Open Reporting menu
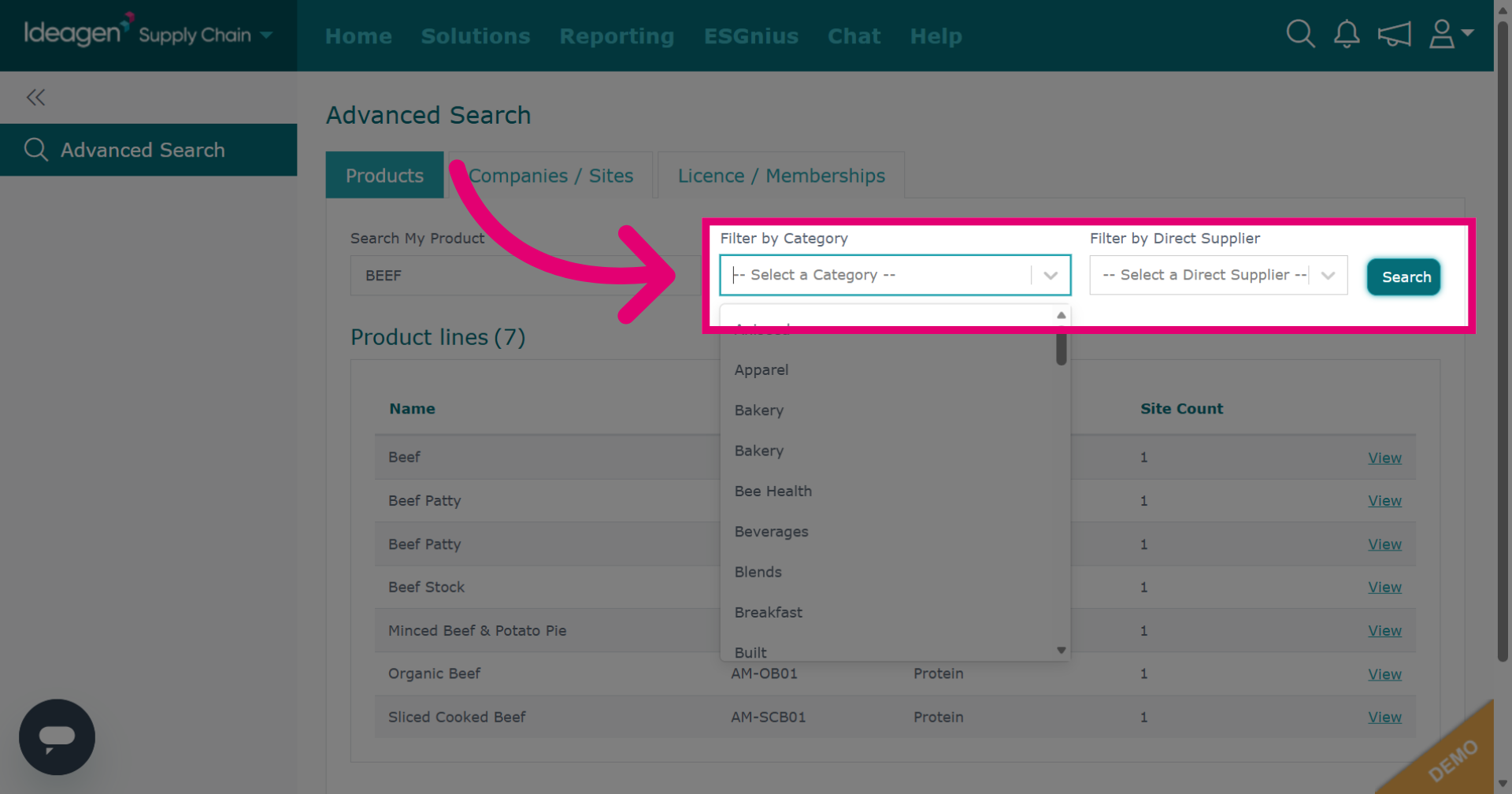The height and width of the screenshot is (794, 1512). 617,36
